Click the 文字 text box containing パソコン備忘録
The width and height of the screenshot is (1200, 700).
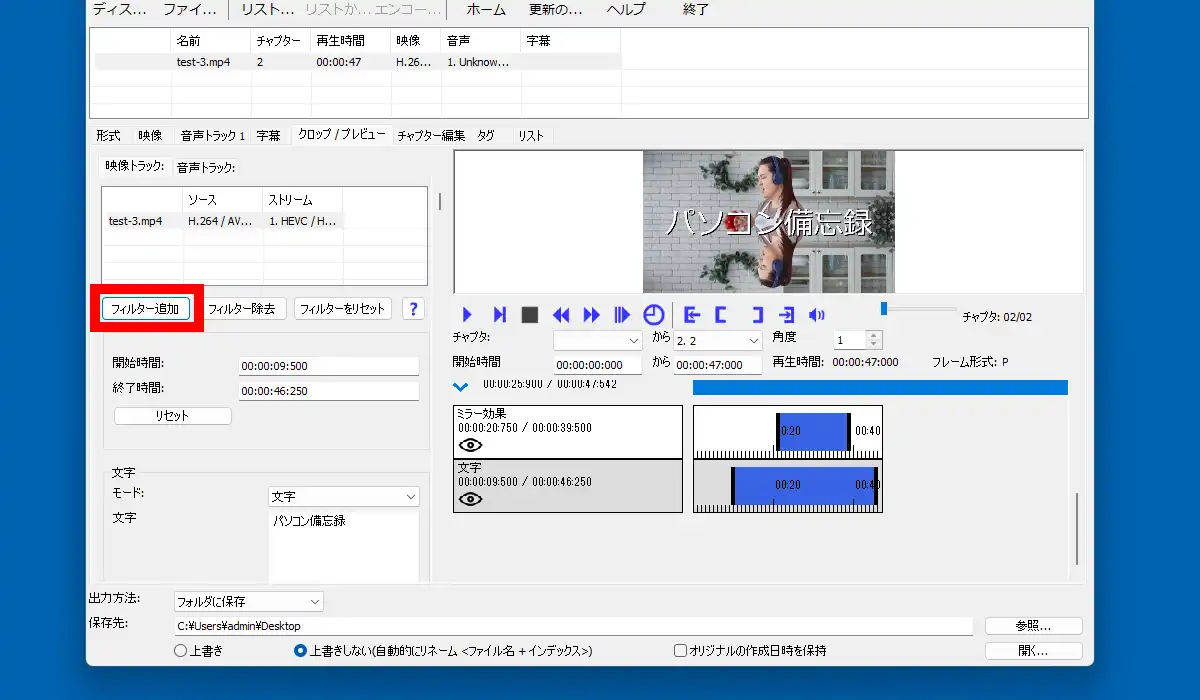[x=344, y=546]
